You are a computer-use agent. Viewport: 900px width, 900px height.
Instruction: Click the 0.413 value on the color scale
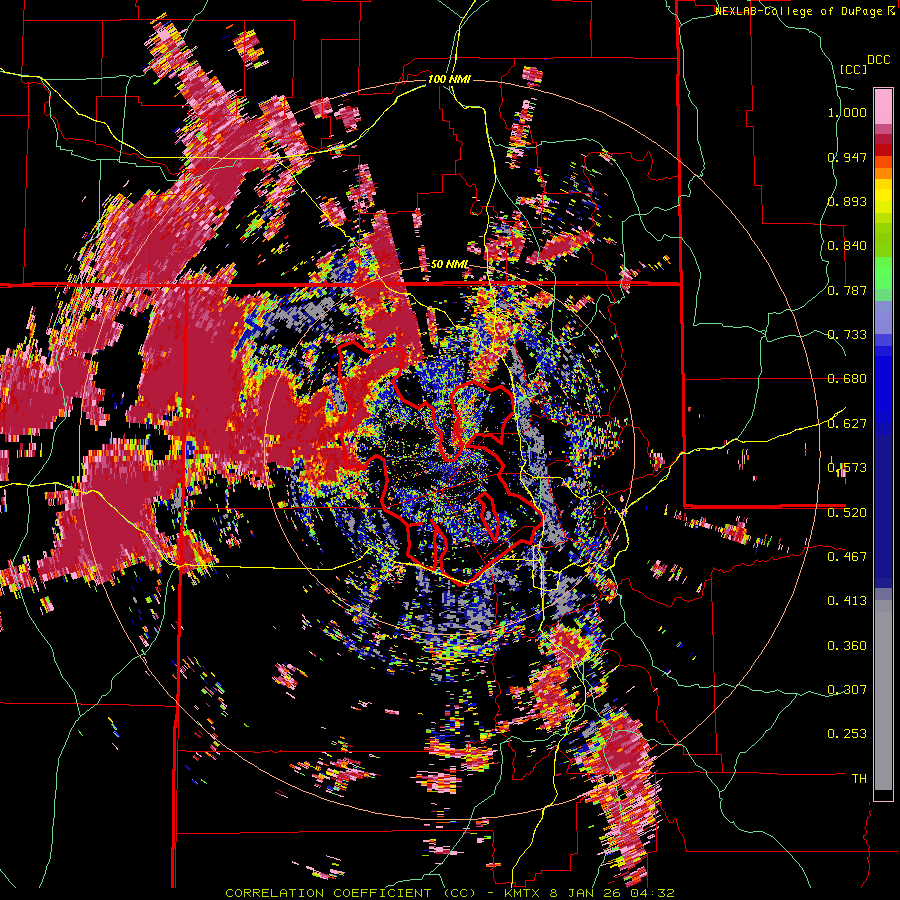pos(847,601)
